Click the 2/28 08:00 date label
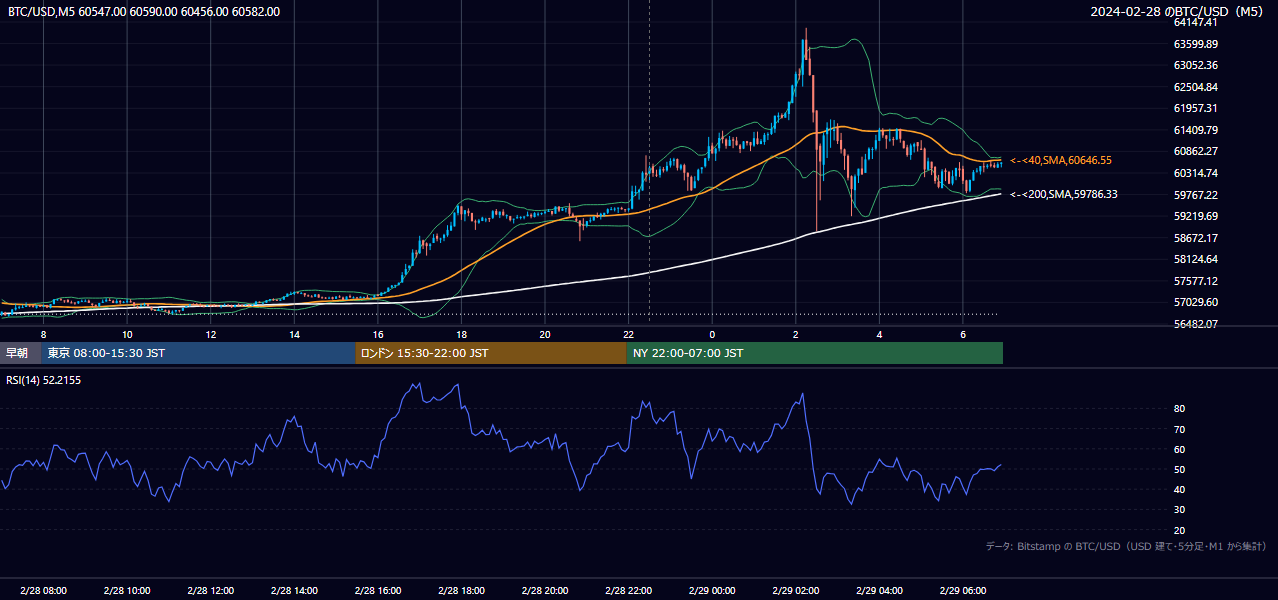 [x=43, y=591]
